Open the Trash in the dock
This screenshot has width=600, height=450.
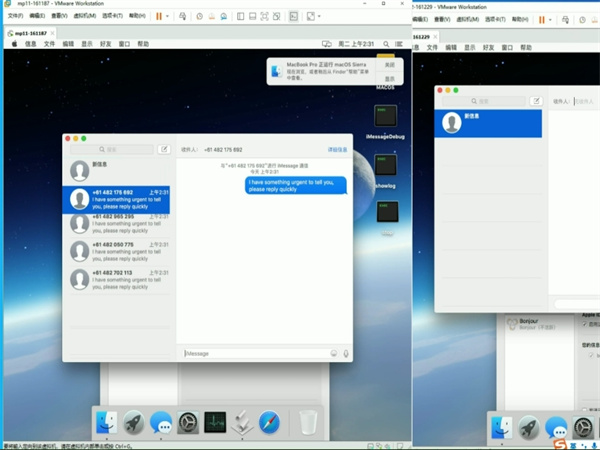307,423
